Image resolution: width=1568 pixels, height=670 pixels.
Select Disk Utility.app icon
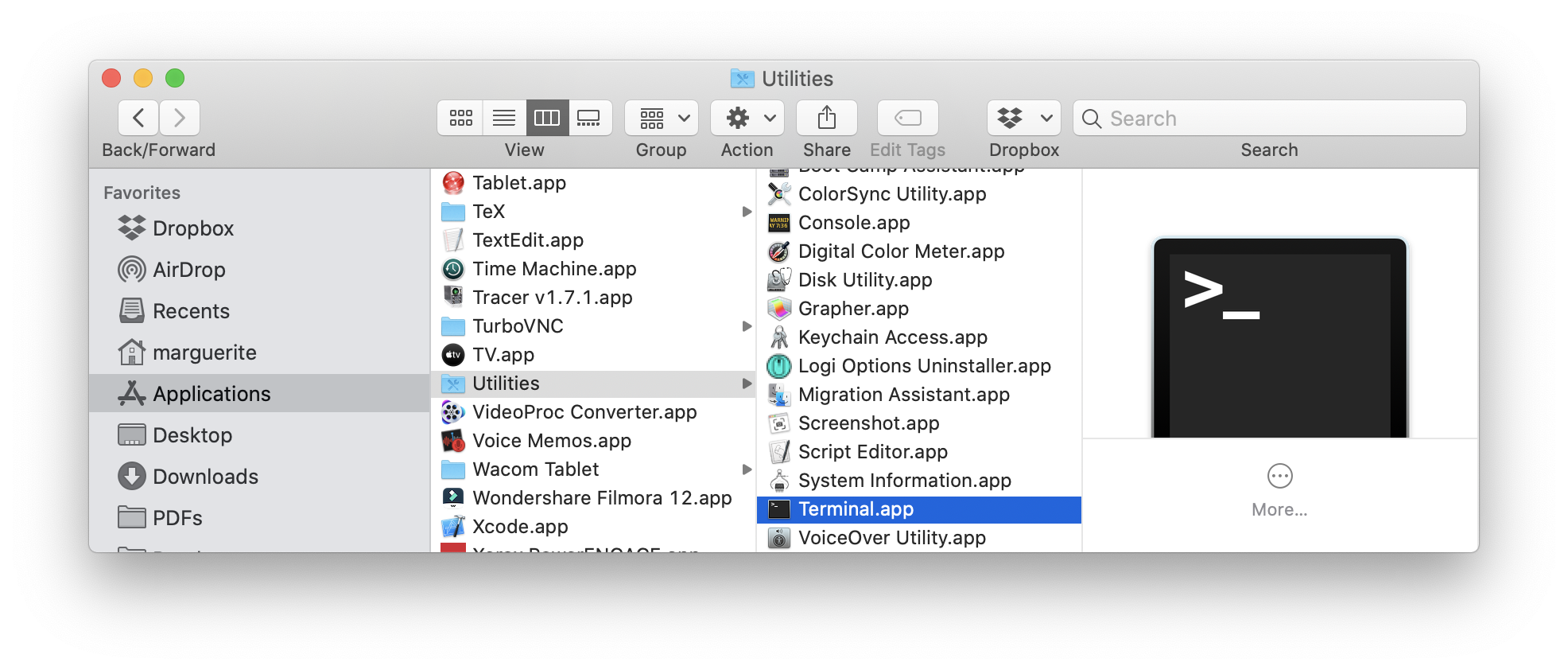tap(779, 280)
